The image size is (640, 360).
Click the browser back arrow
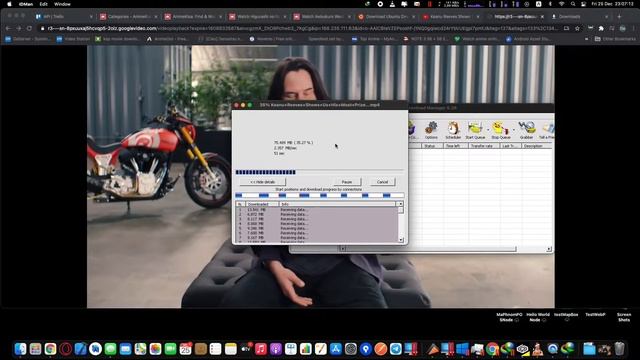click(x=8, y=29)
